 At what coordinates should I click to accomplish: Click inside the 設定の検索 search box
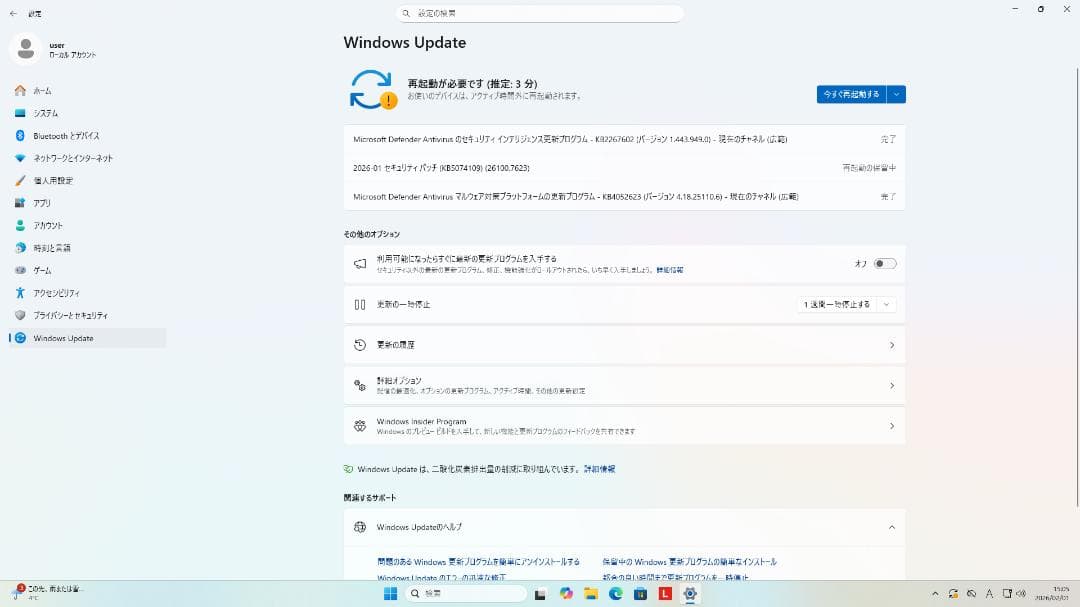(x=540, y=13)
